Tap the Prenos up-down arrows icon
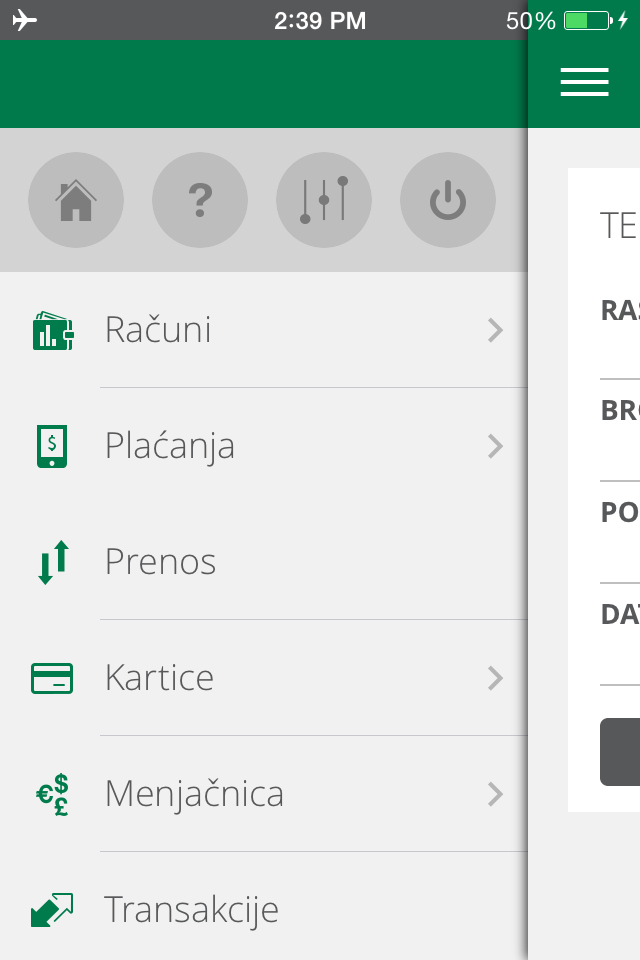 click(52, 562)
